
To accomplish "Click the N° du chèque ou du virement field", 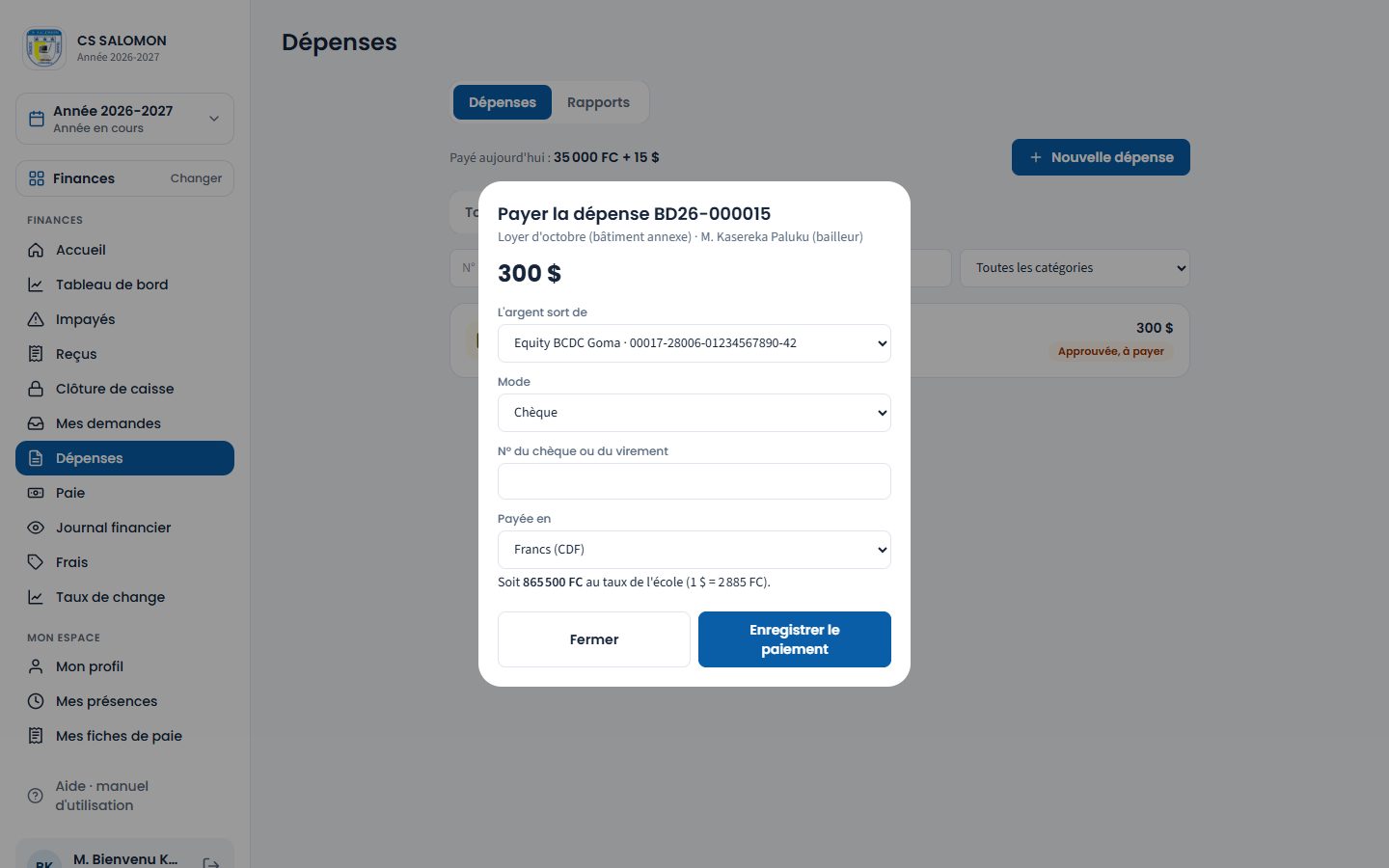I will pos(694,481).
